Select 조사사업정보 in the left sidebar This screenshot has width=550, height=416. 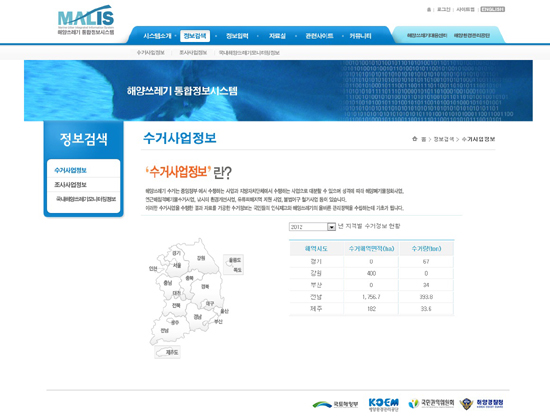70,185
